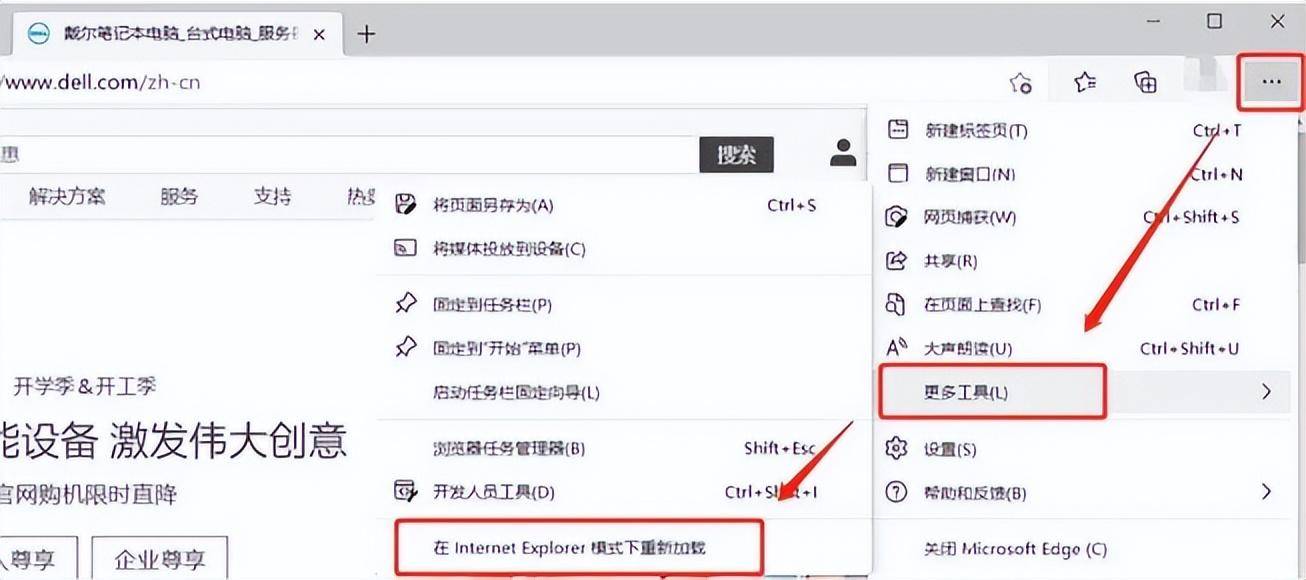Choose 固定到任务栏(P)

click(x=624, y=304)
